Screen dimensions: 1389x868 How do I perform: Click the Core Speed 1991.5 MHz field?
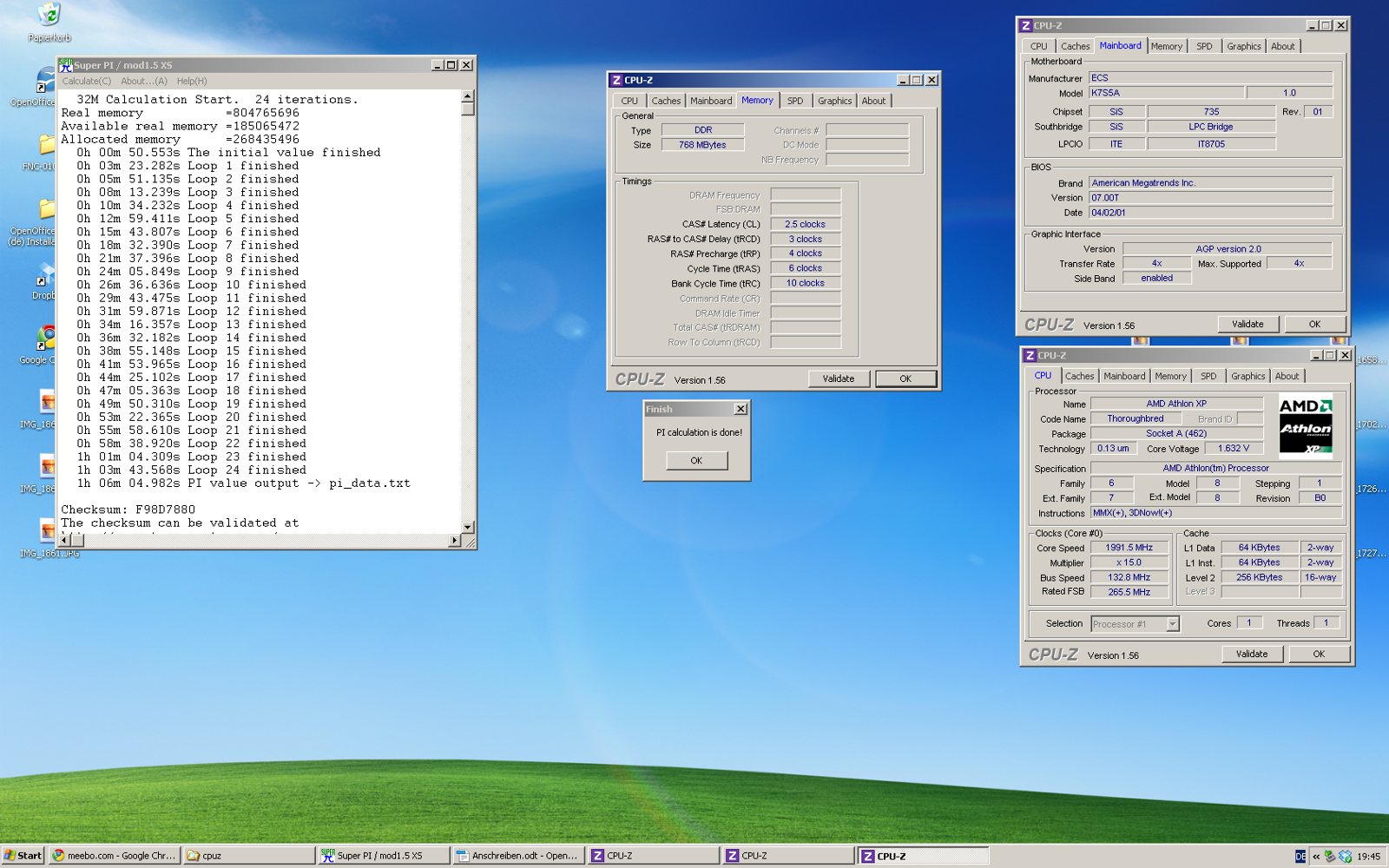(x=1129, y=549)
